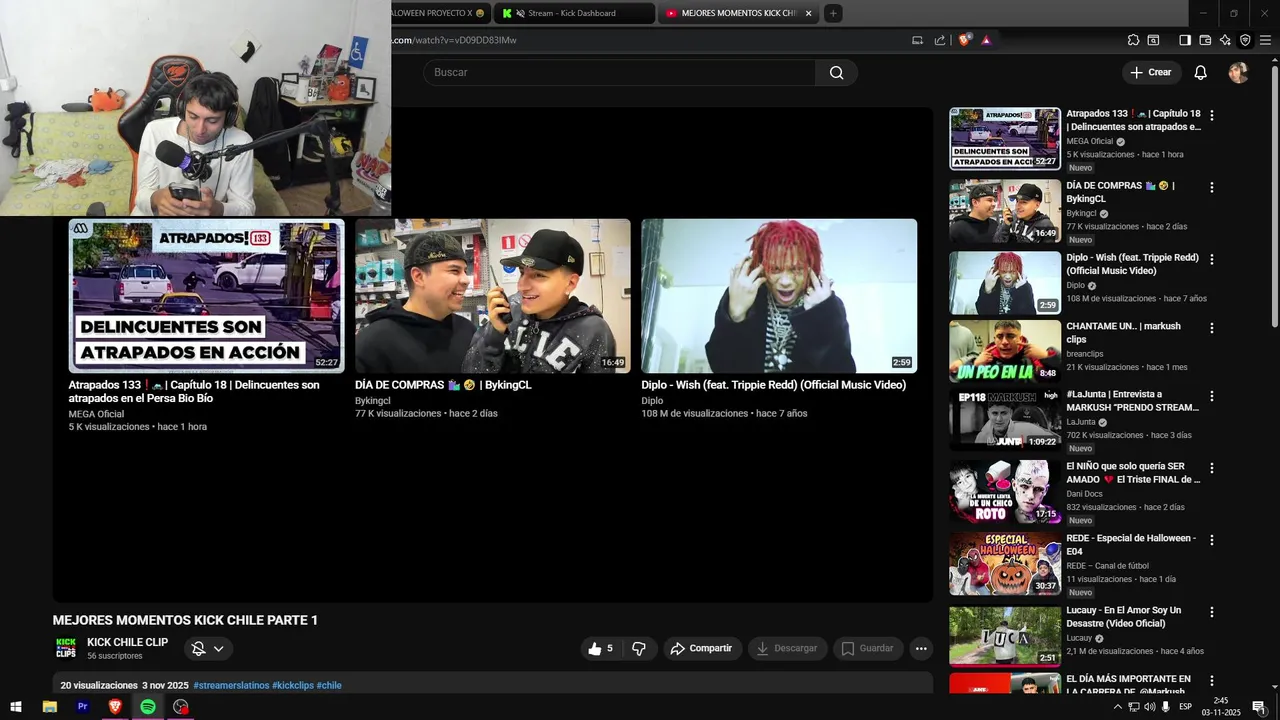Image resolution: width=1280 pixels, height=720 pixels.
Task: Click the Brave Rewards triangle icon
Action: 986,40
